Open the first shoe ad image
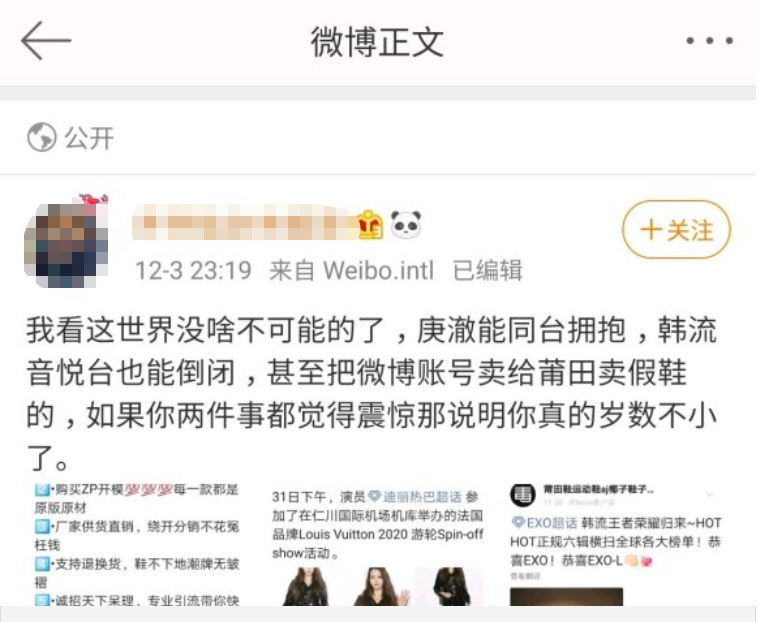The width and height of the screenshot is (759, 622). (x=137, y=545)
